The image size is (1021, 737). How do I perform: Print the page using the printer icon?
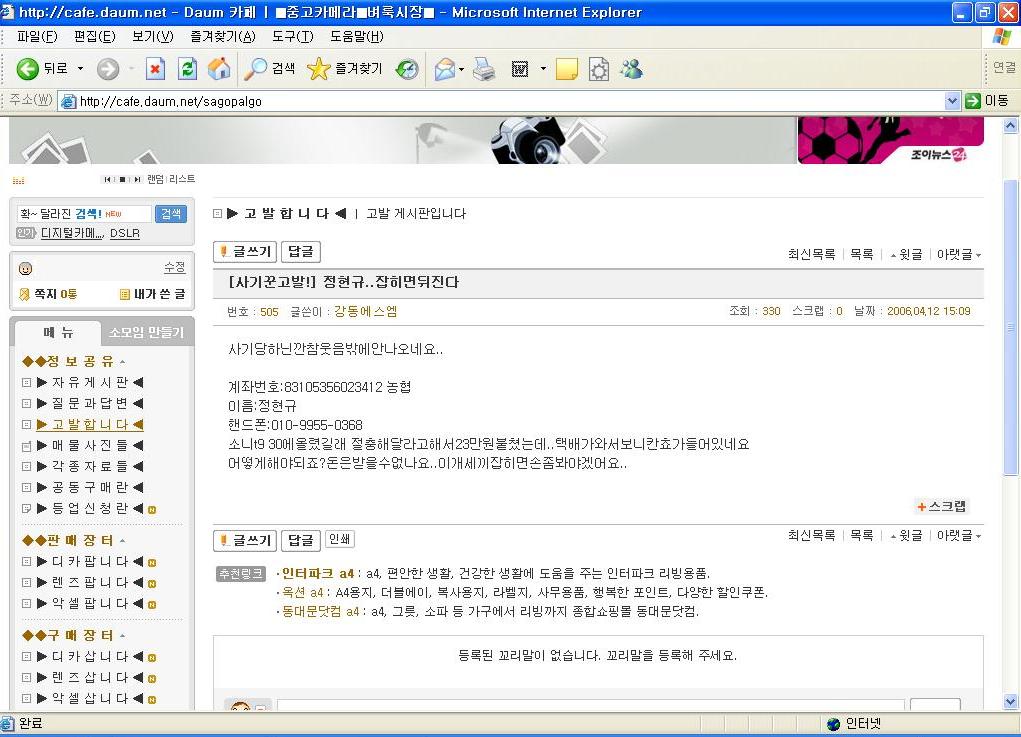pos(484,69)
